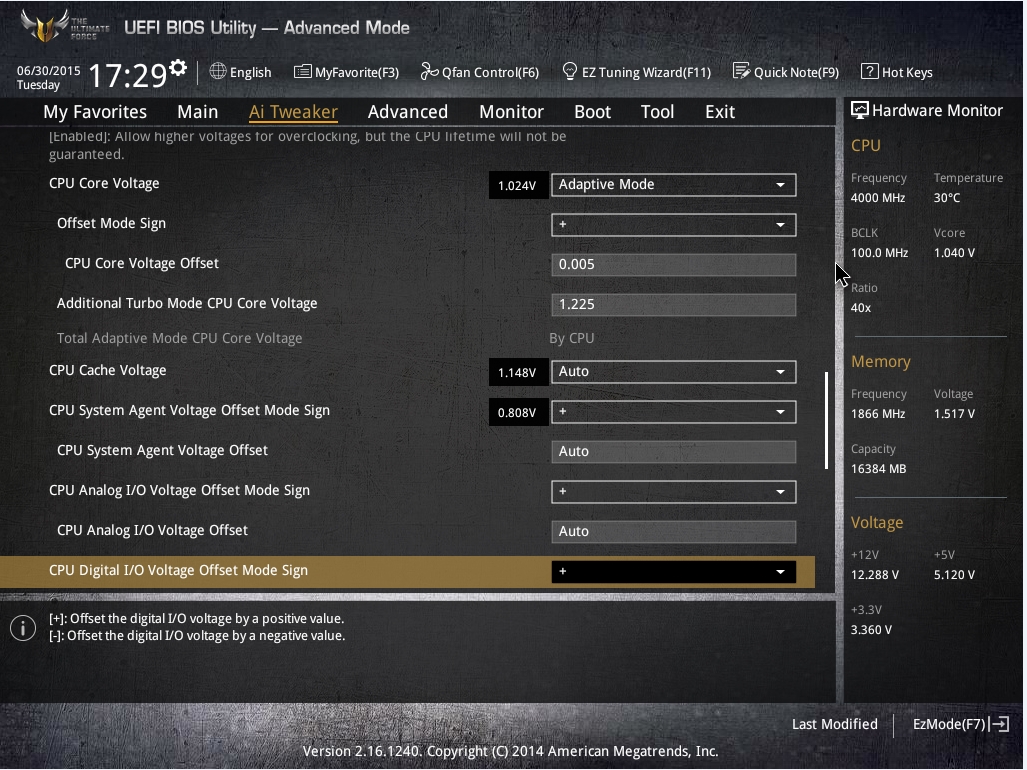Click the Qfan Control fan icon

click(429, 71)
